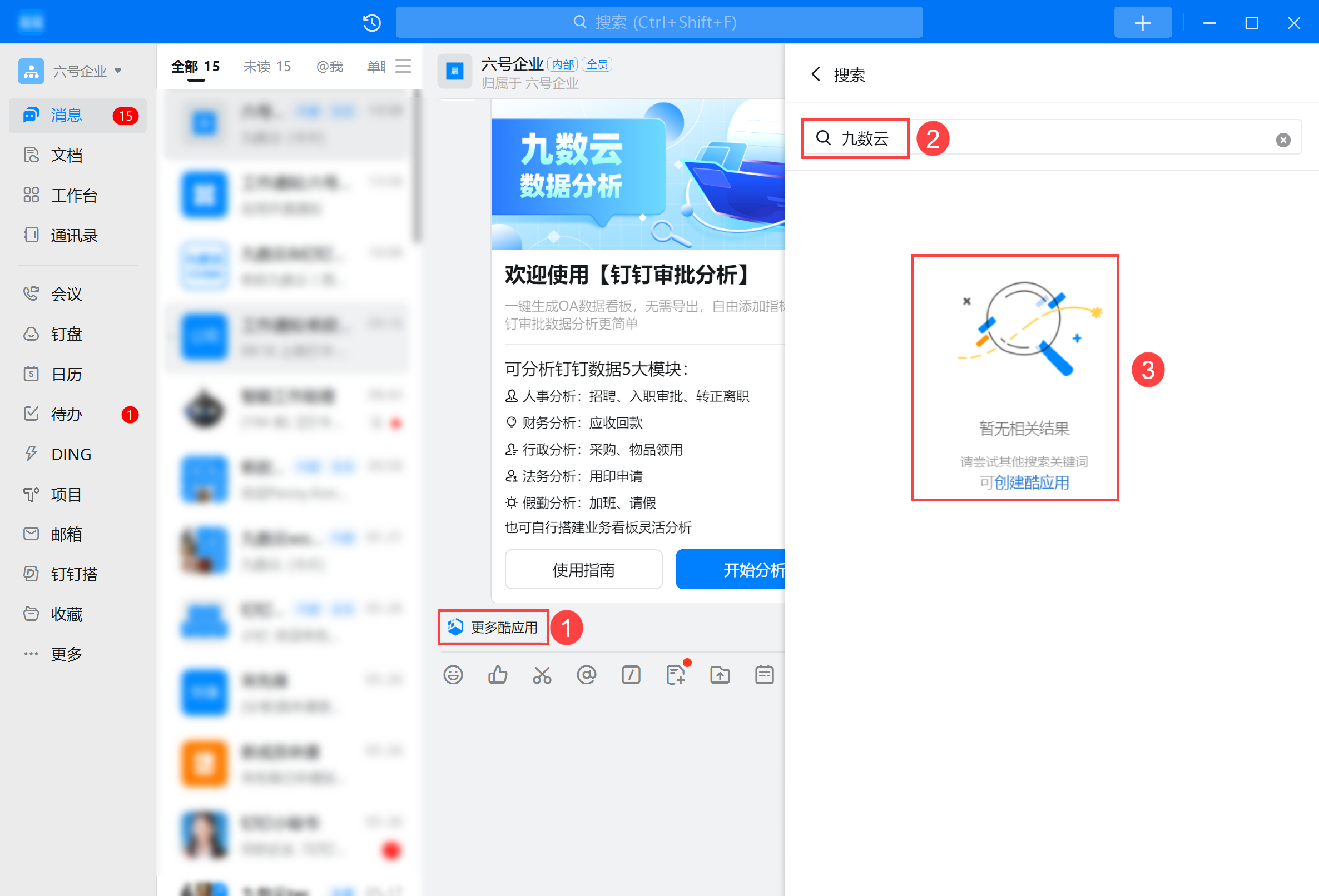Viewport: 1319px width, 896px height.
Task: Click the global search bar at top
Action: point(659,22)
